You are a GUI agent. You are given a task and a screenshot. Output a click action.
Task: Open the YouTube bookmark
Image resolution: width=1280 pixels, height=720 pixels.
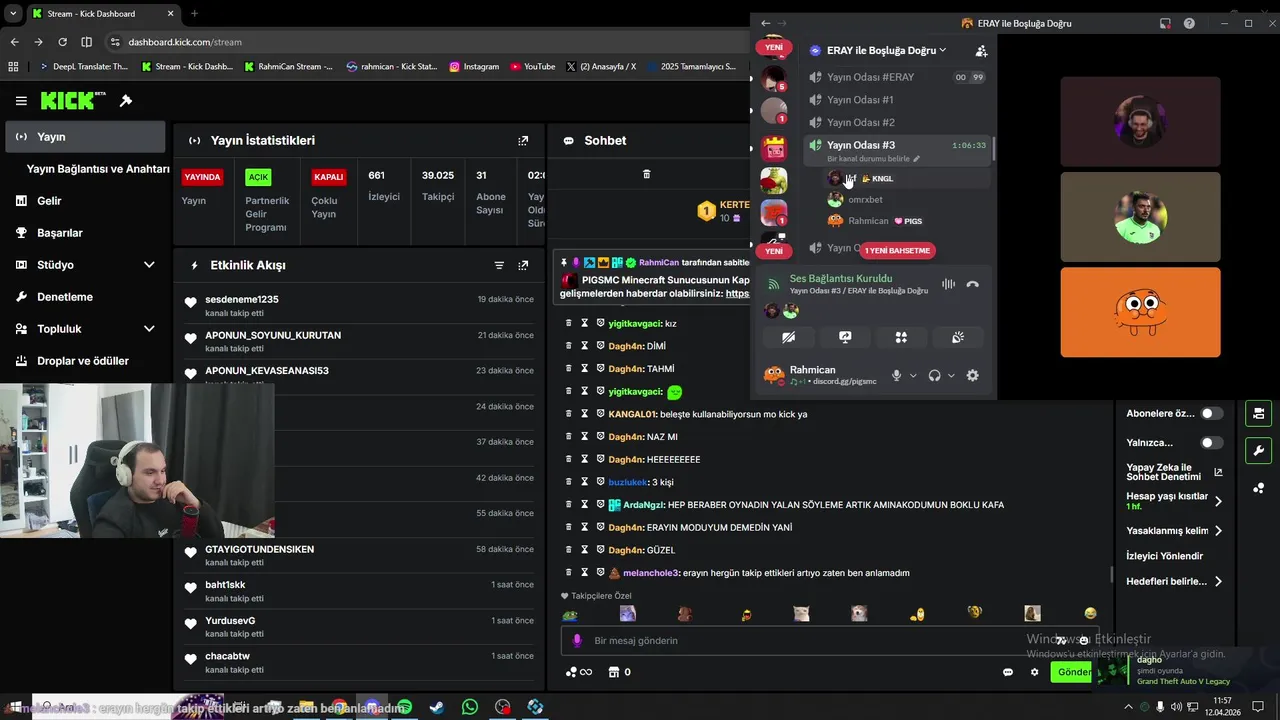tap(533, 67)
